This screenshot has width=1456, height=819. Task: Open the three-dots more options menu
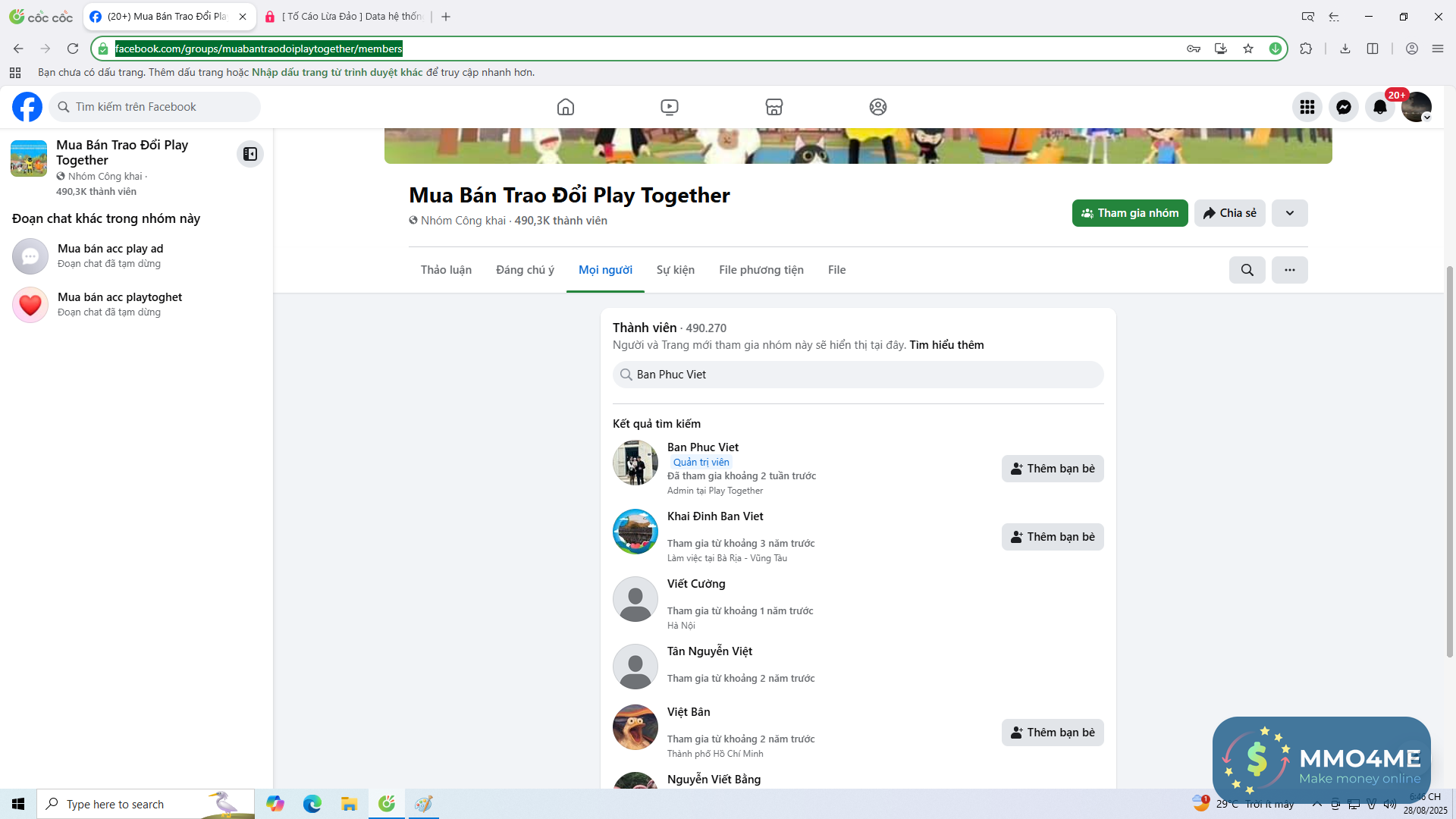1289,270
